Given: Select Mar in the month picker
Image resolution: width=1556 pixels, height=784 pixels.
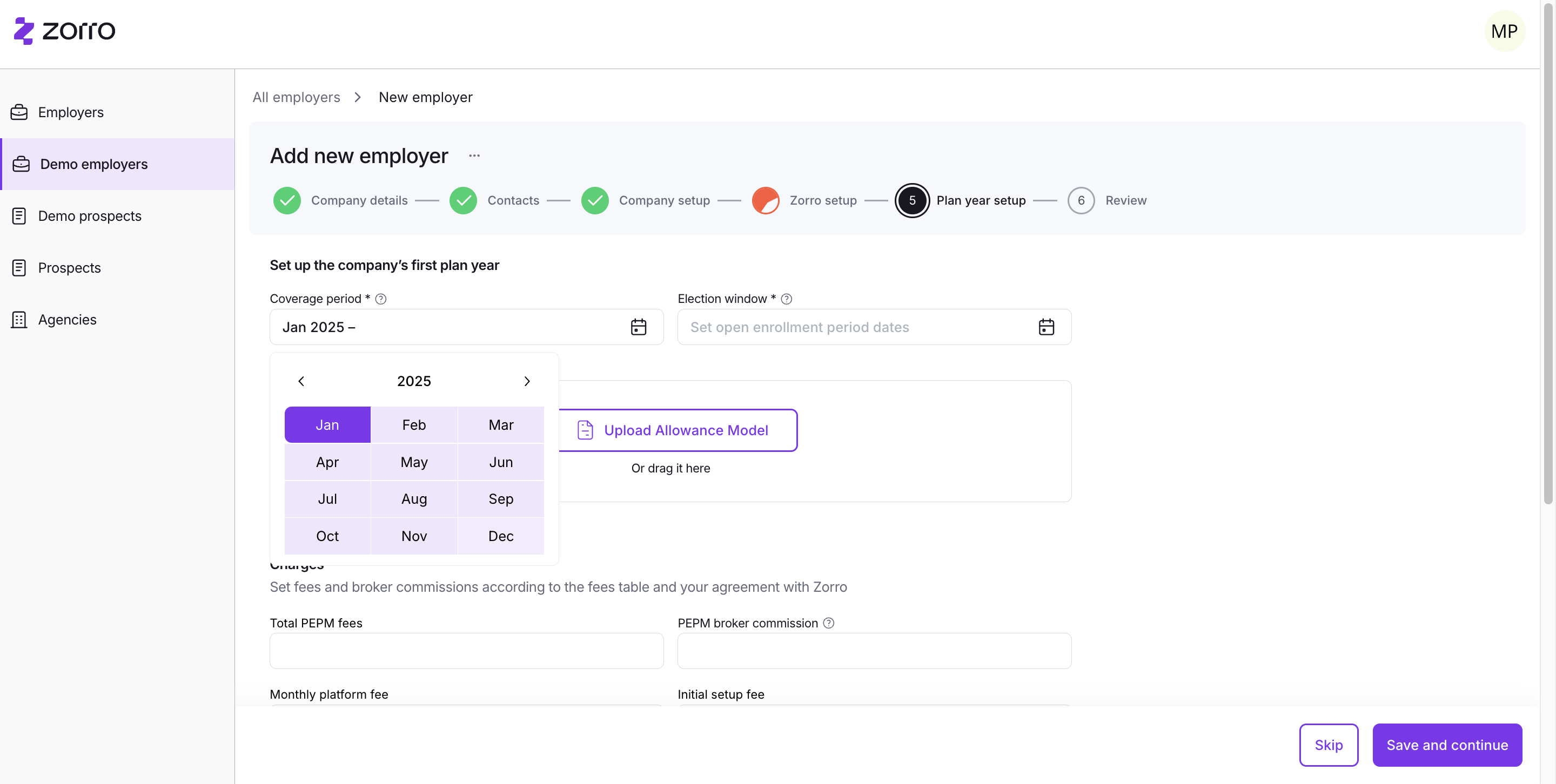Looking at the screenshot, I should tap(501, 425).
